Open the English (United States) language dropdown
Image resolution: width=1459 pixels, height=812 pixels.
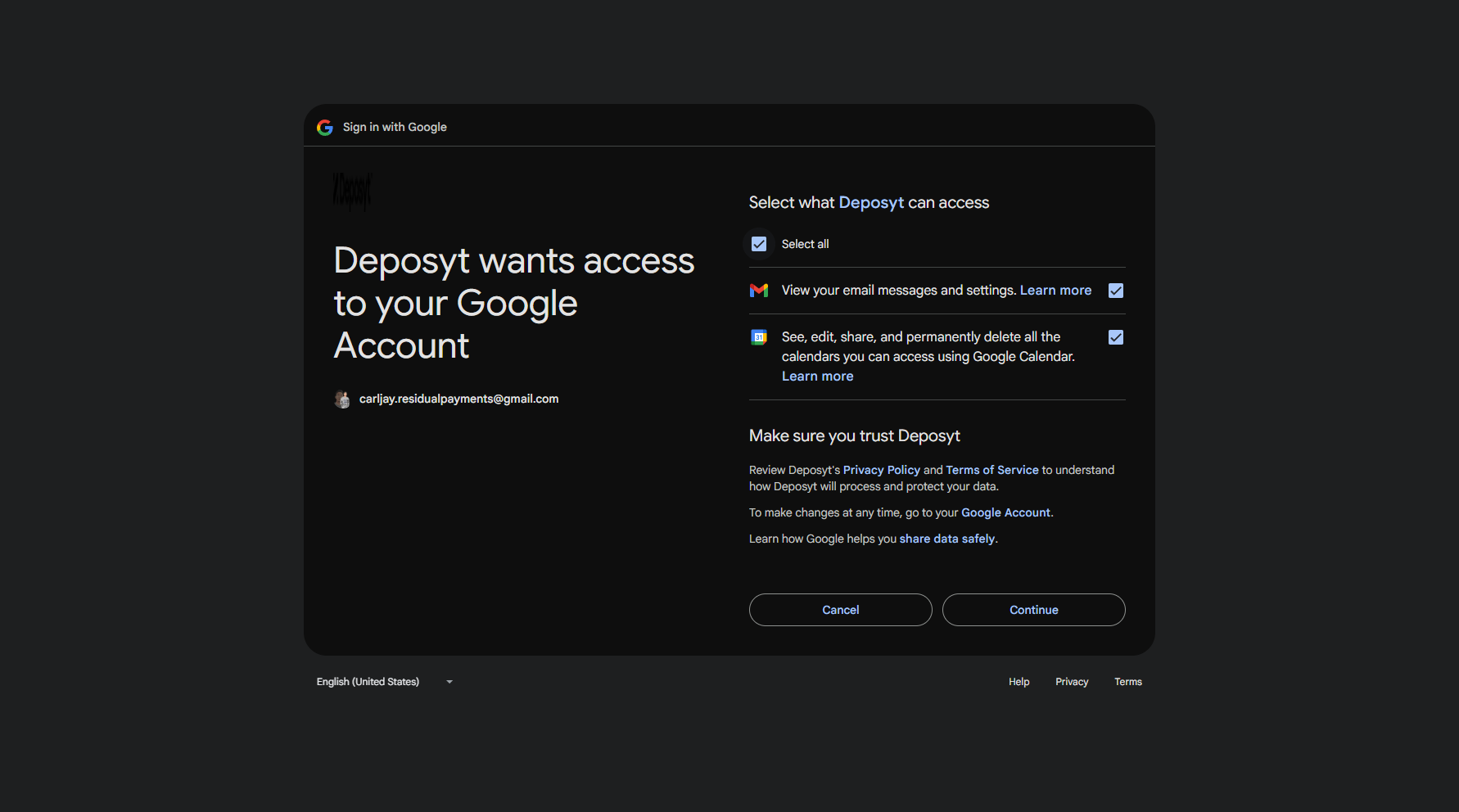[x=385, y=682]
